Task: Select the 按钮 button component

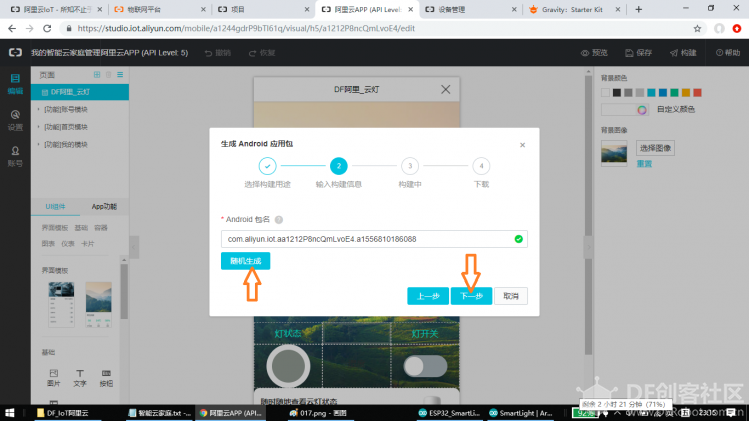Action: pos(106,378)
